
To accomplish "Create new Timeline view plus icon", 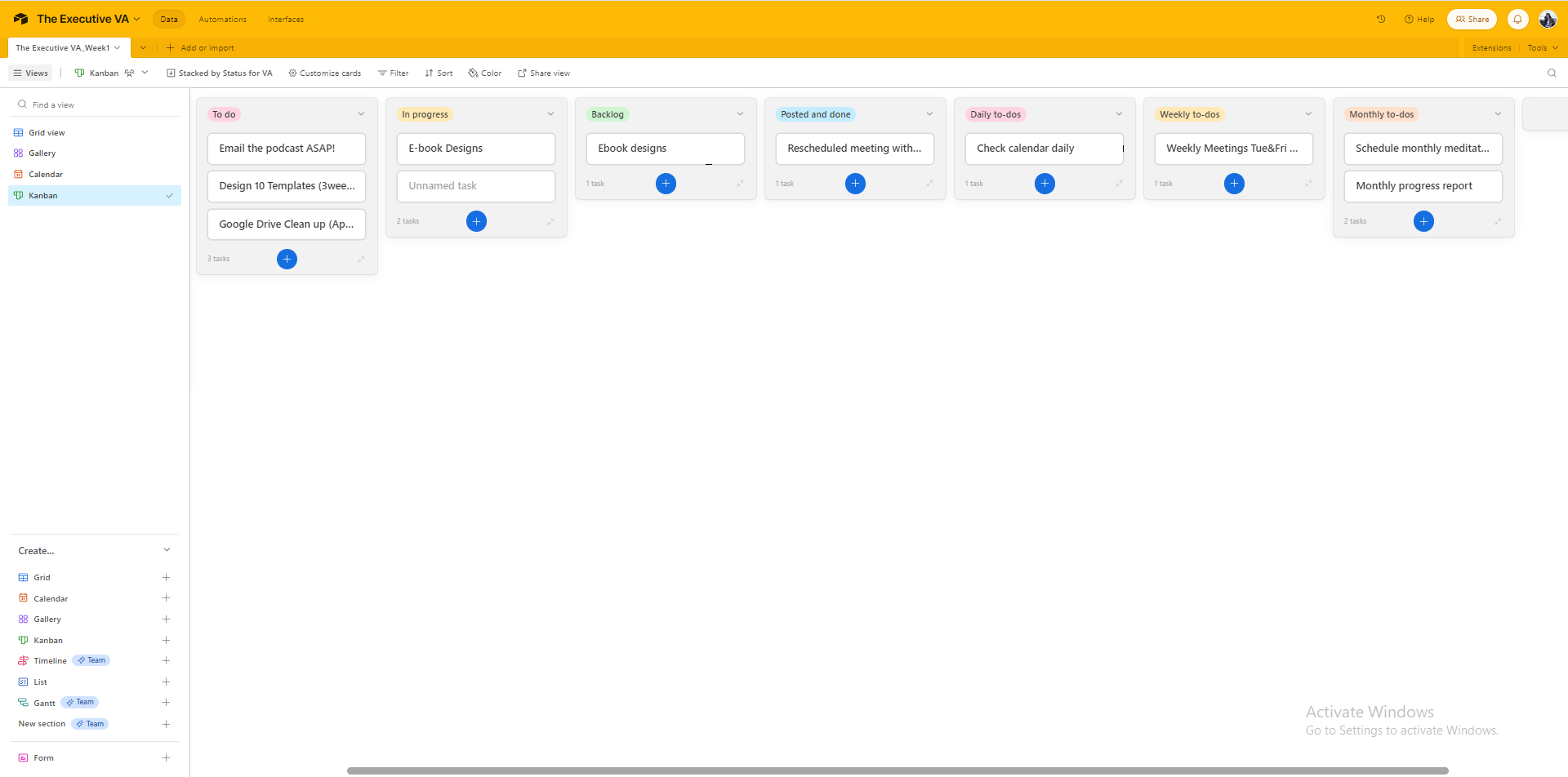I will pos(166,660).
